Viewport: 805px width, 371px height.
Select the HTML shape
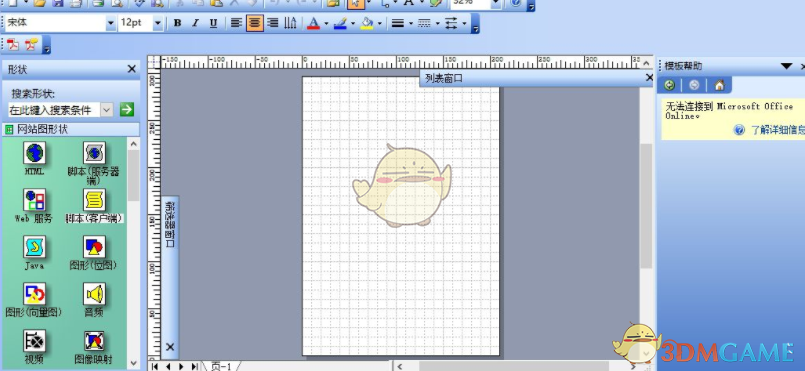(x=34, y=159)
